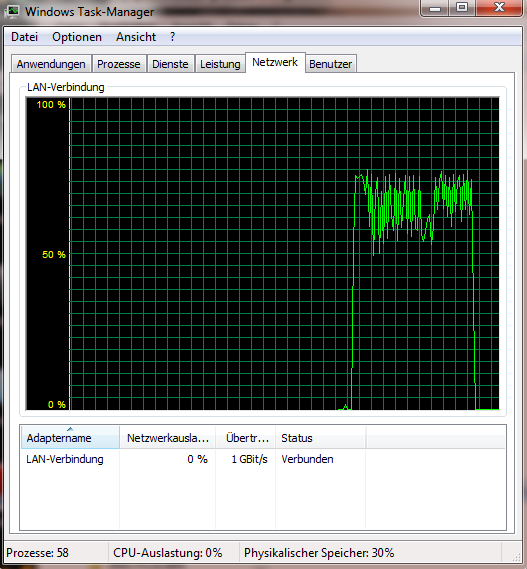Click the Übertragungsrate column header

tap(246, 438)
